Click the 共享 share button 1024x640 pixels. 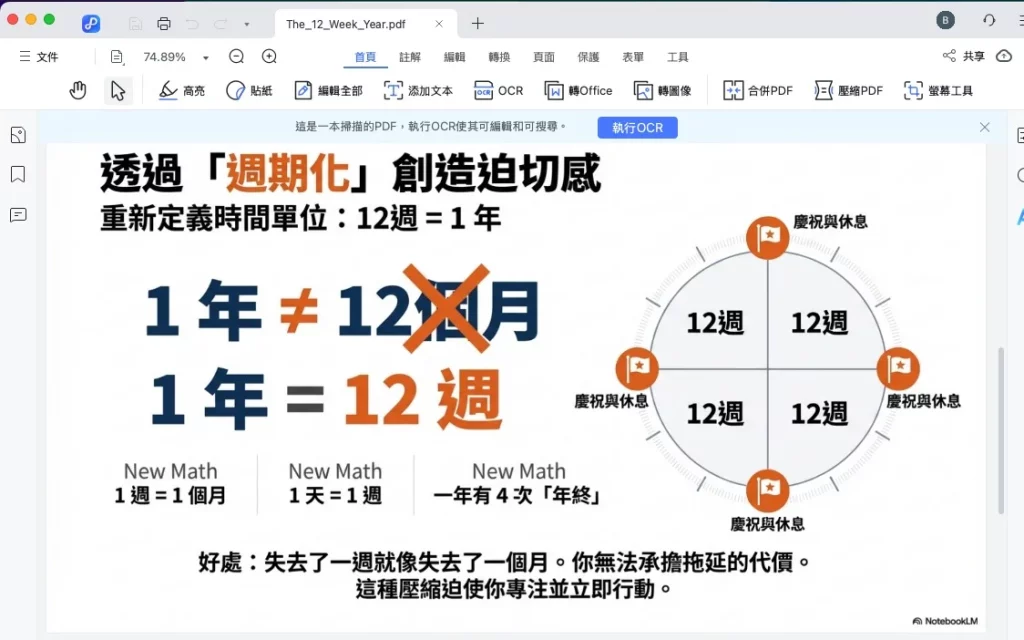pos(964,57)
